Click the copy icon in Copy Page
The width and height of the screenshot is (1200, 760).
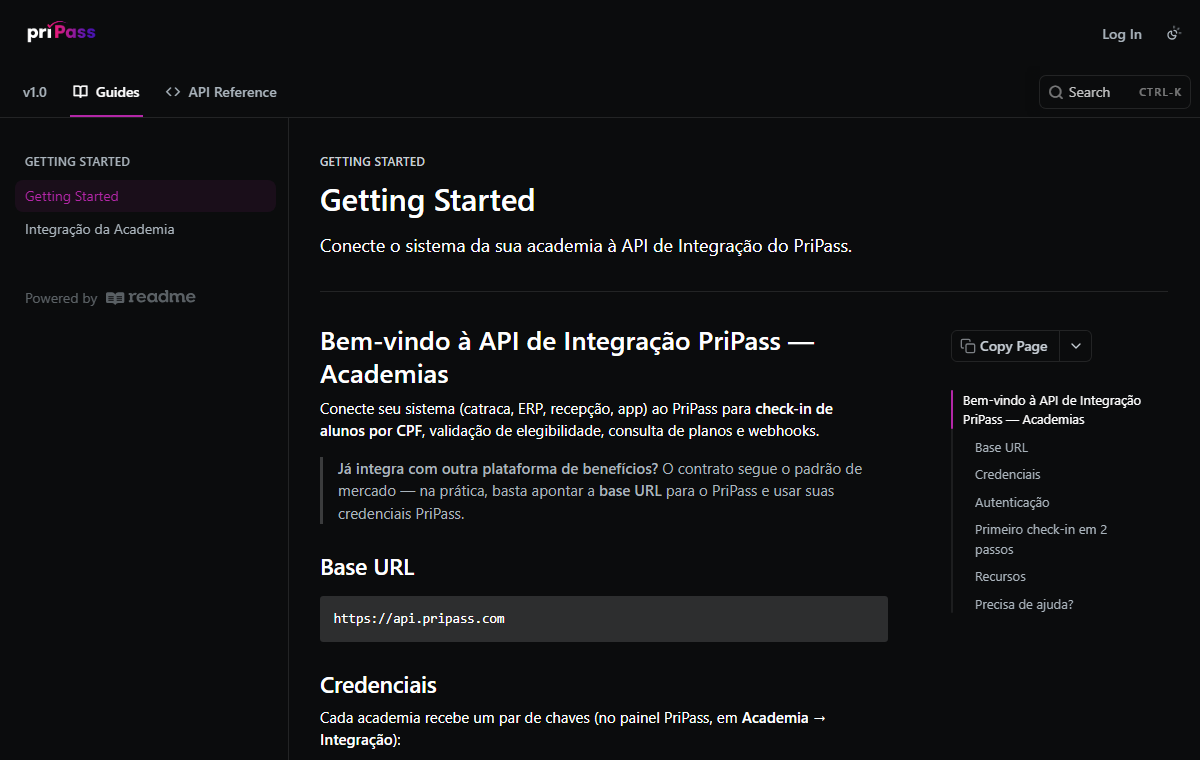(967, 346)
